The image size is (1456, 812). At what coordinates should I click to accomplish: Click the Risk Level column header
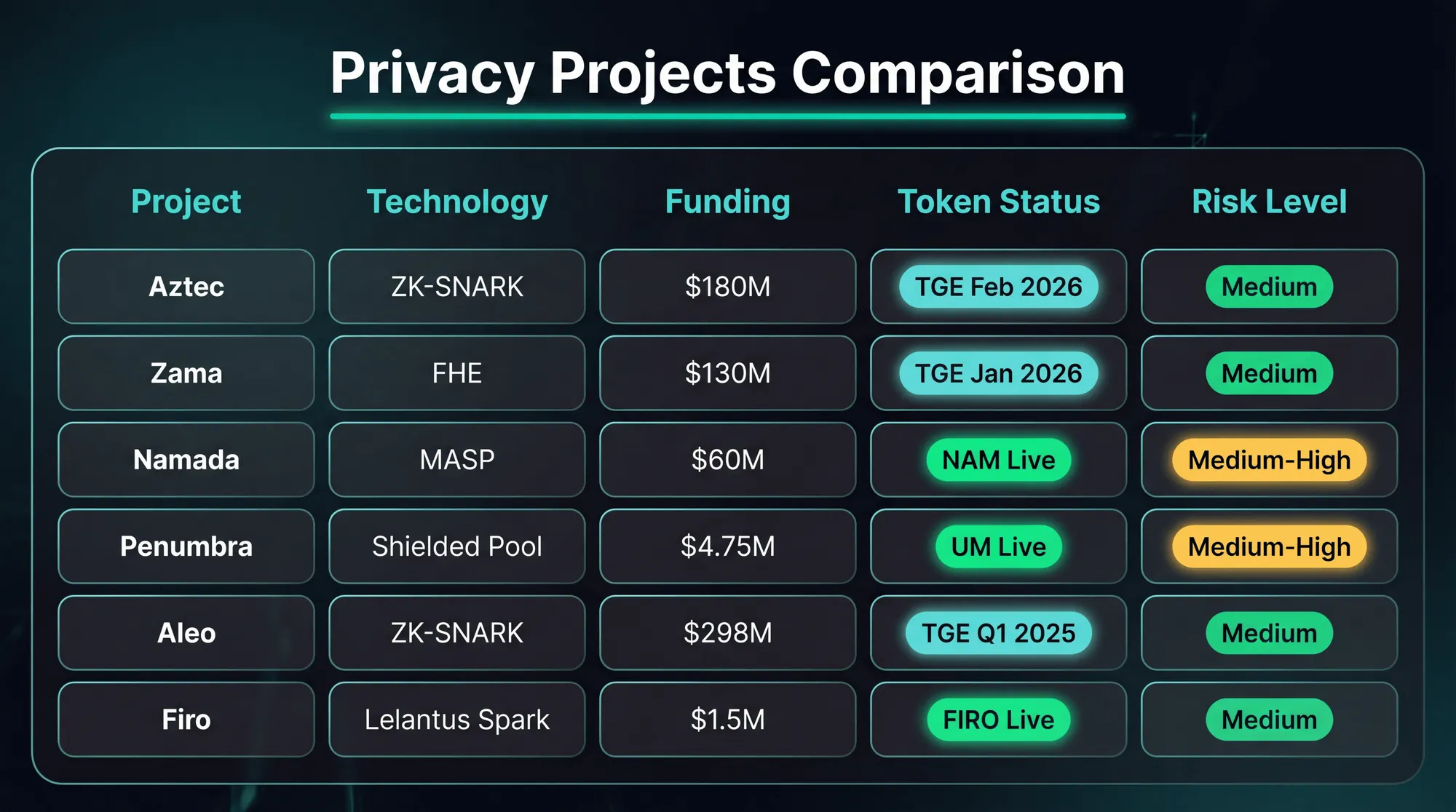(1269, 202)
